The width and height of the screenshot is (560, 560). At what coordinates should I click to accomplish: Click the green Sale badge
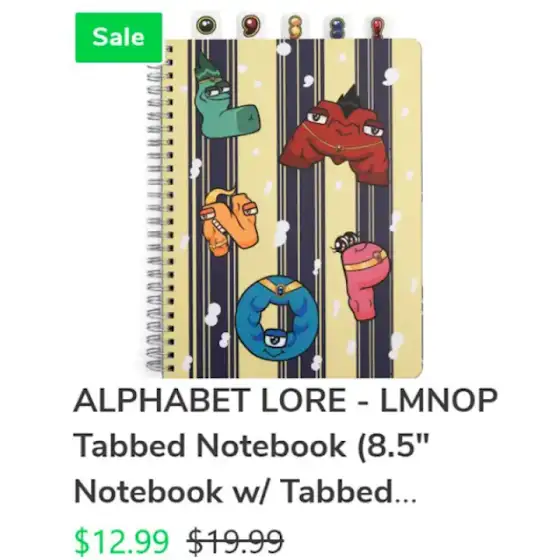pyautogui.click(x=119, y=38)
